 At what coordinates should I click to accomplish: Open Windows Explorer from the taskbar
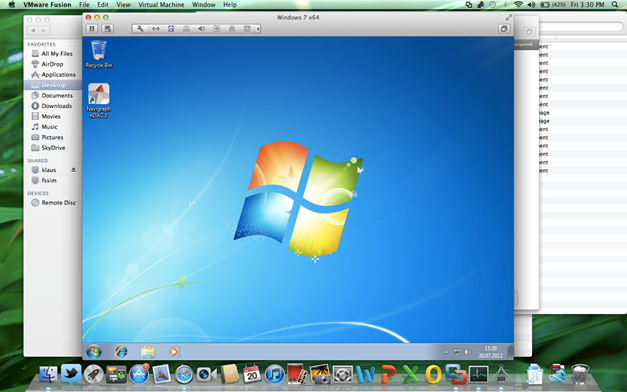pos(148,352)
